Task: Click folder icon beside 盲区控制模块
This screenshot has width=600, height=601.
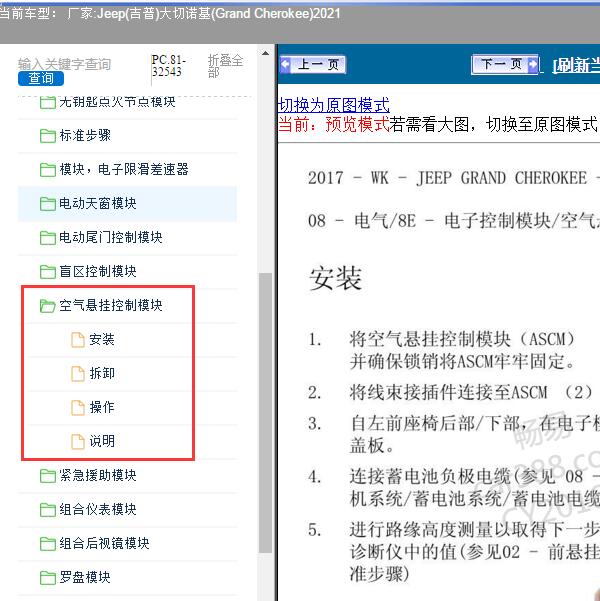Action: [x=48, y=272]
